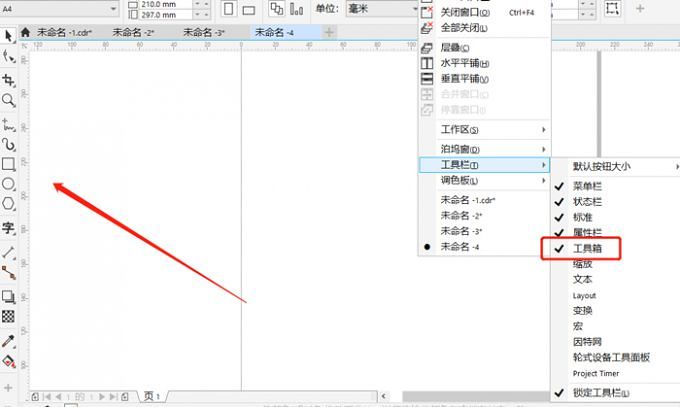Image resolution: width=680 pixels, height=407 pixels.
Task: Select the Ellipse tool
Action: [x=8, y=184]
